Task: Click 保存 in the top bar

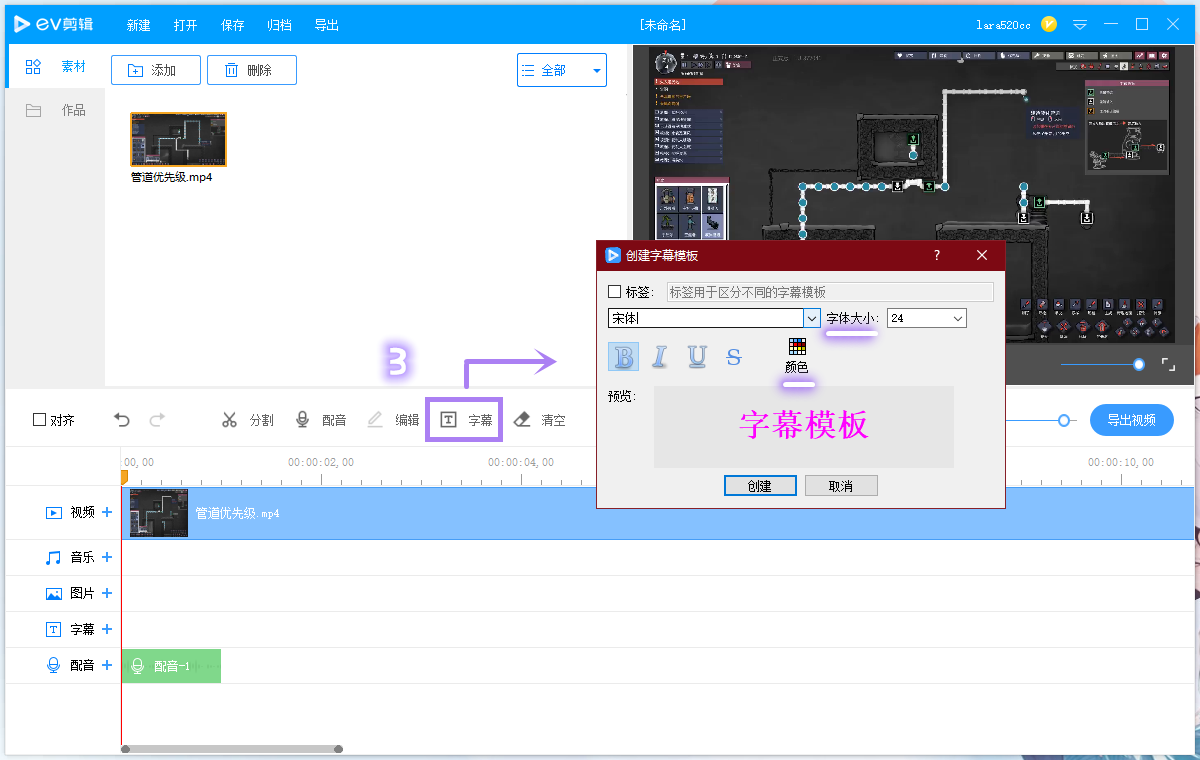Action: tap(233, 25)
